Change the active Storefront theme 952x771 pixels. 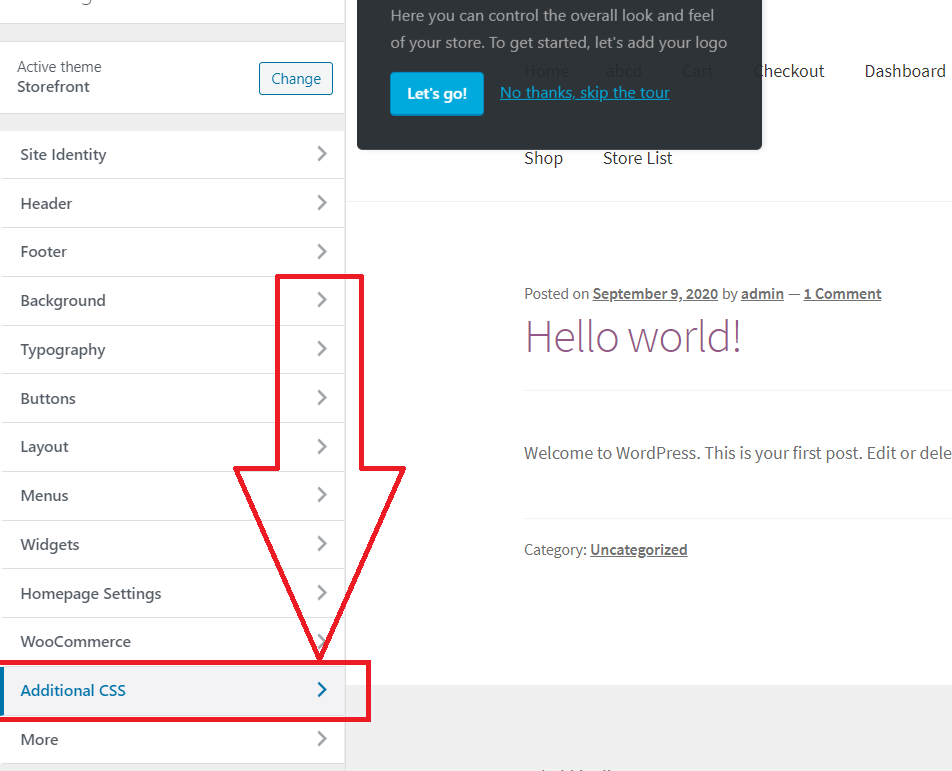tap(296, 78)
